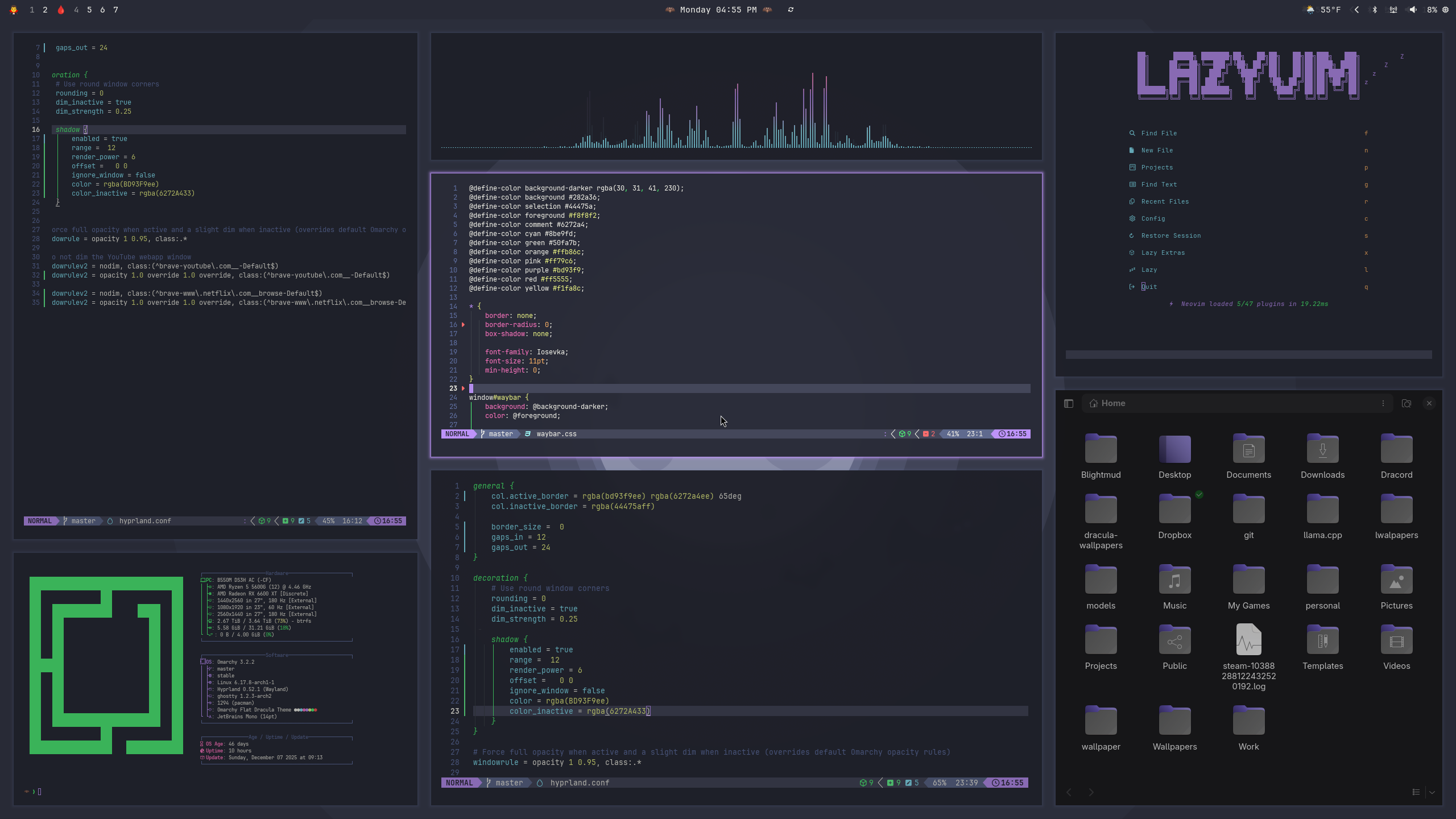Viewport: 1456px width, 819px height.
Task: Switch to workspace 5
Action: (89, 10)
